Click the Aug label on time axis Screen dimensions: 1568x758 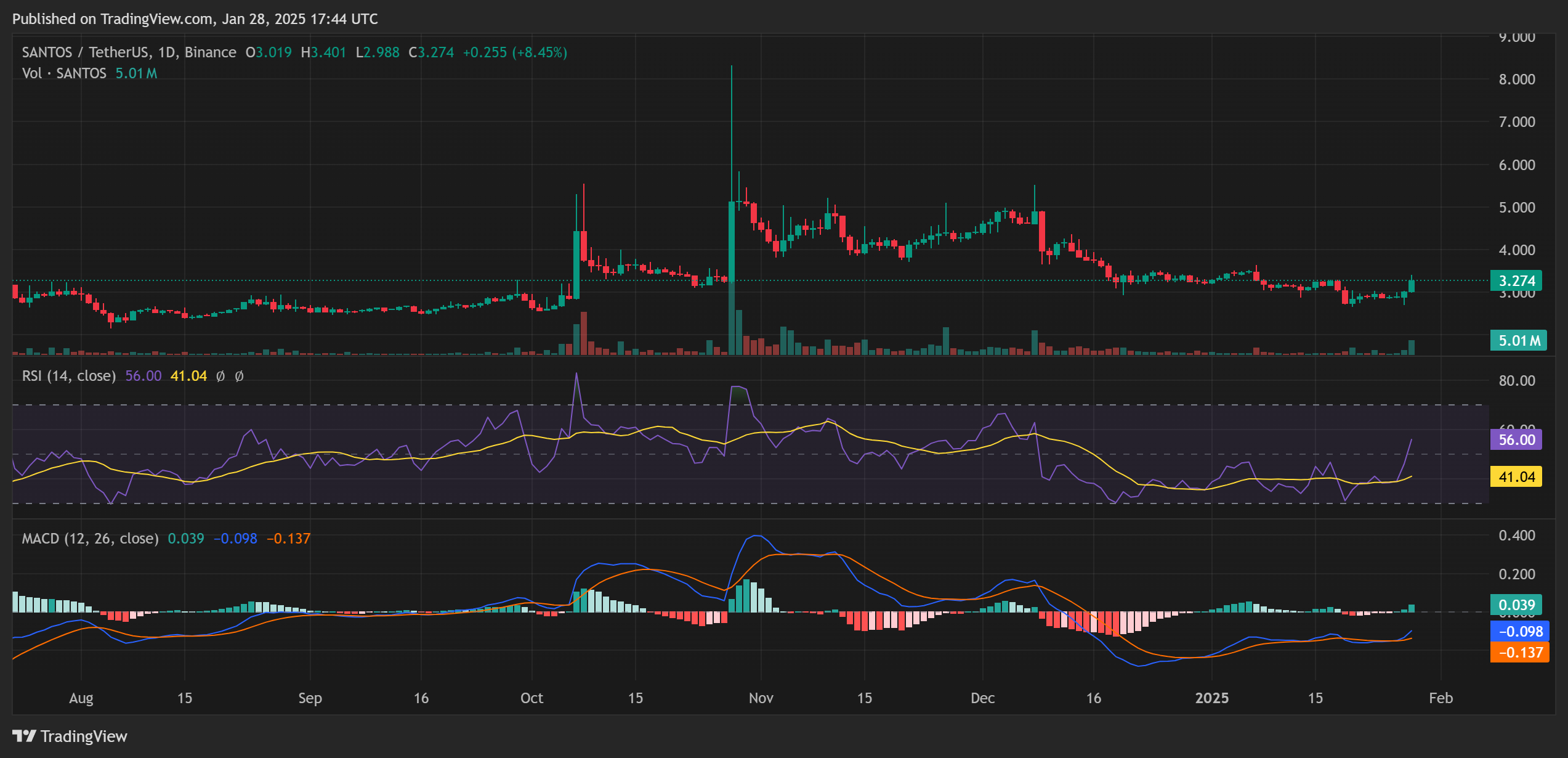(81, 698)
